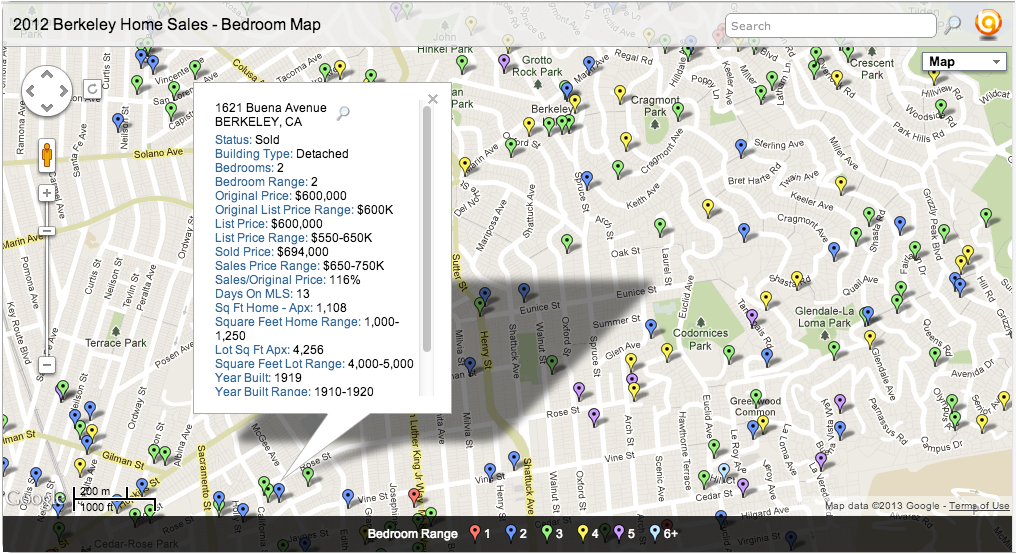
Task: Zoom in with the plus button
Action: point(47,193)
